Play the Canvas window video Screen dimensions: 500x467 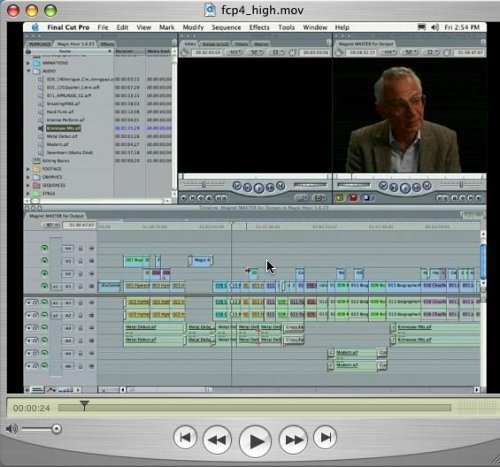[405, 188]
